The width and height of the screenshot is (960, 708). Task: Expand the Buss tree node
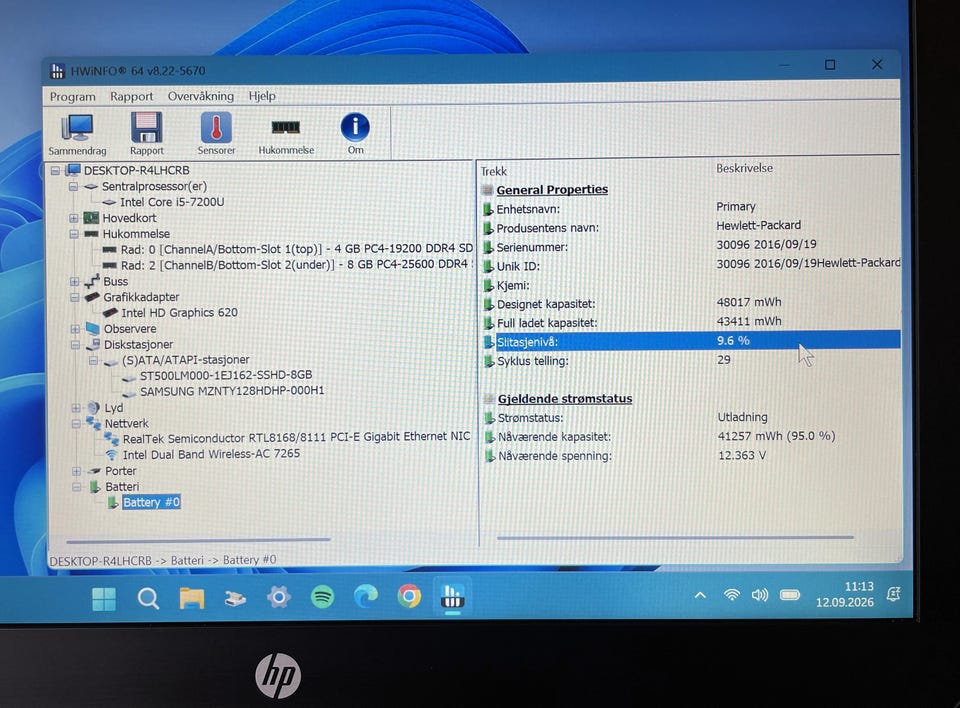74,282
